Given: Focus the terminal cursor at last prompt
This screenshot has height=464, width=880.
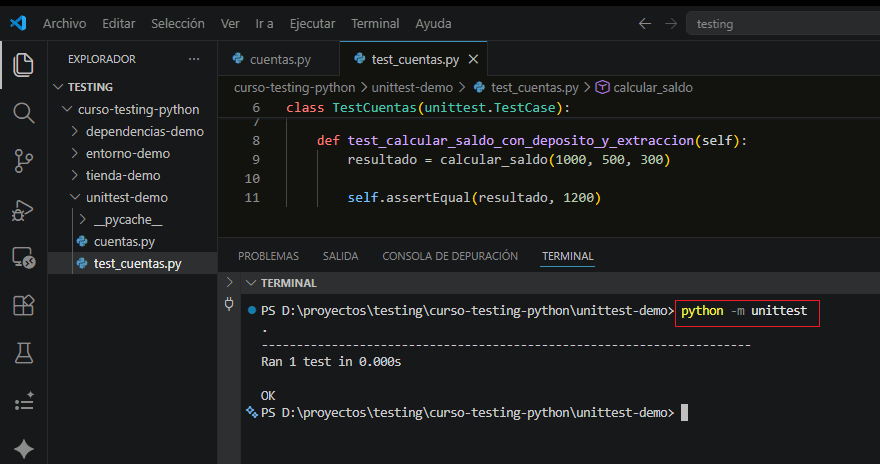Looking at the screenshot, I should (684, 412).
